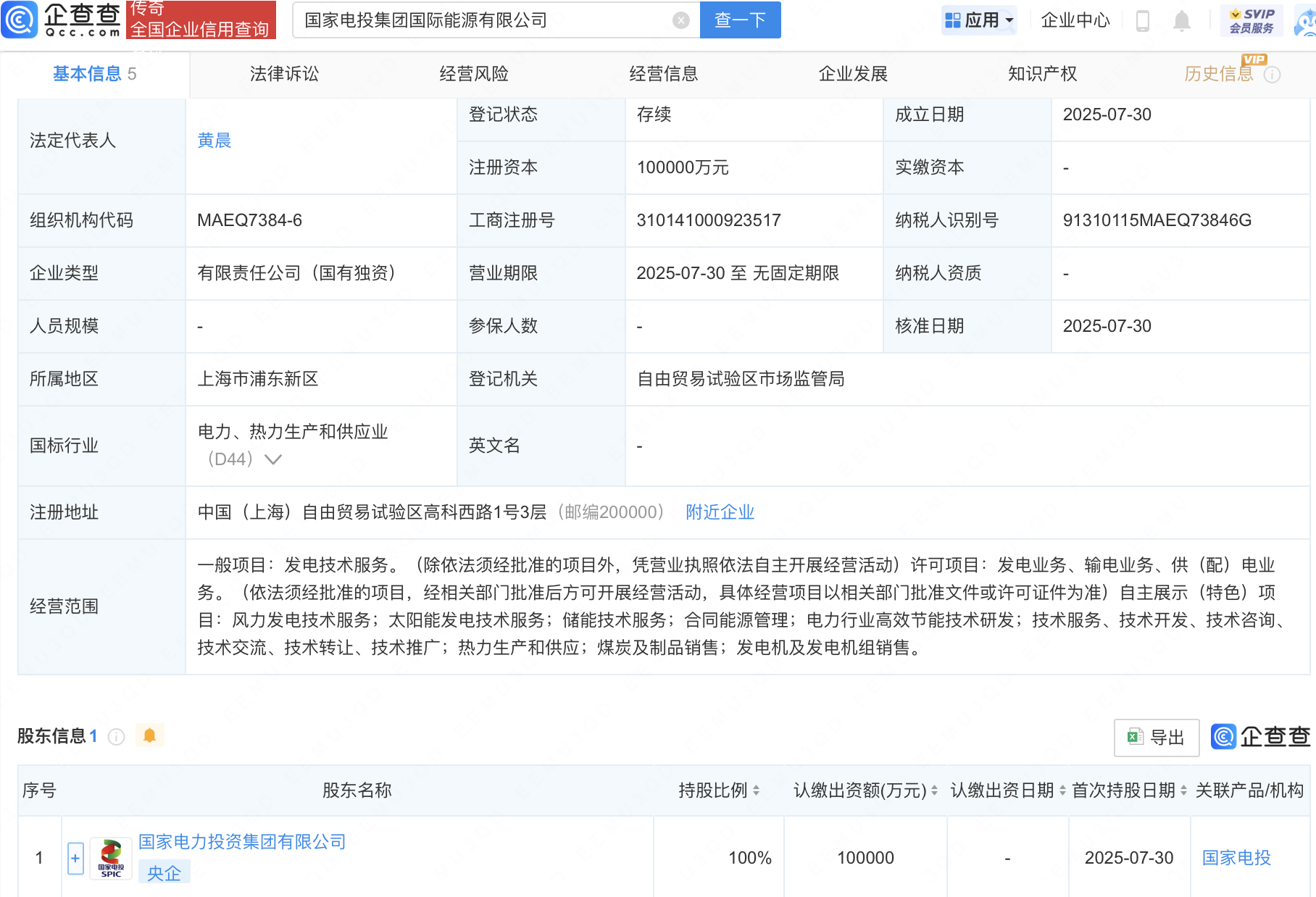Select registration number 310141000923517
This screenshot has height=897, width=1316.
point(709,220)
